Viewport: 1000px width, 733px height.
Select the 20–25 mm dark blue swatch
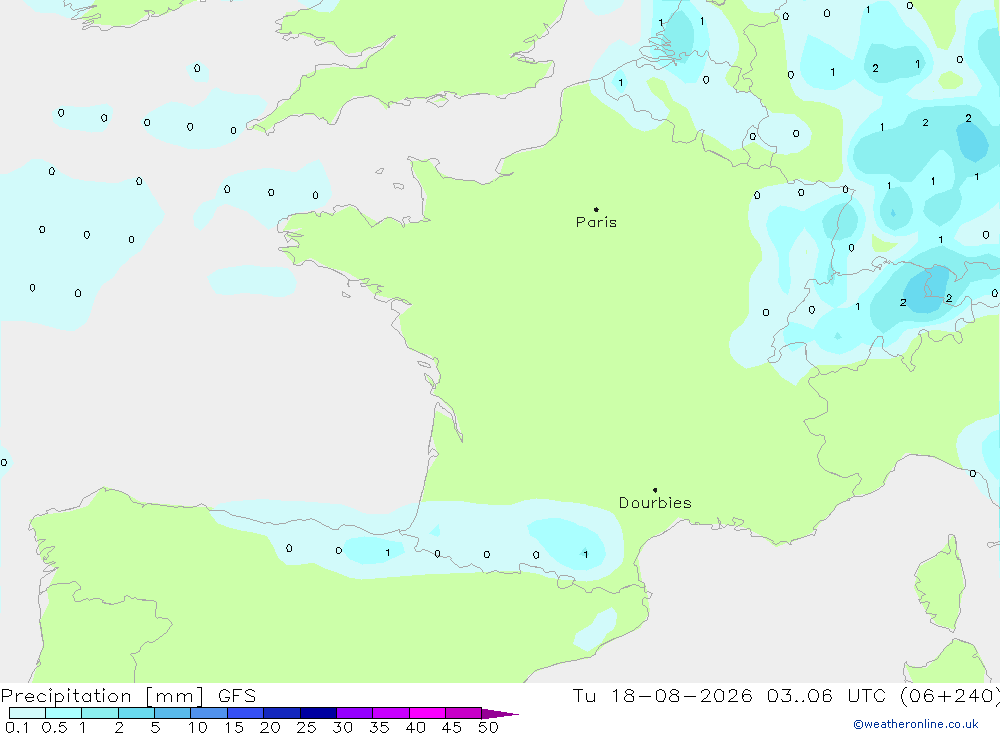pos(282,713)
